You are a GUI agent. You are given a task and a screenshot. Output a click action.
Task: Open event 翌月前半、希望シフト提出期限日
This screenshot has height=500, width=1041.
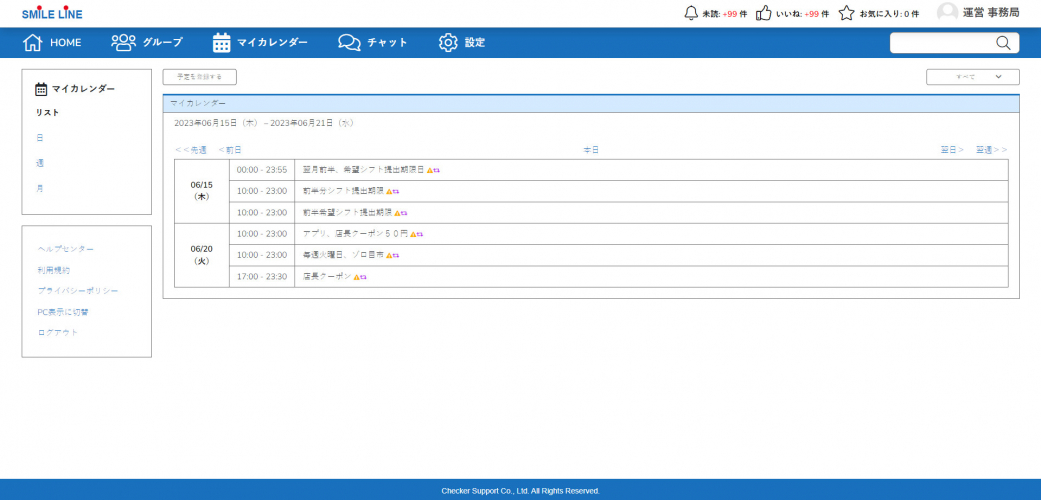[363, 170]
